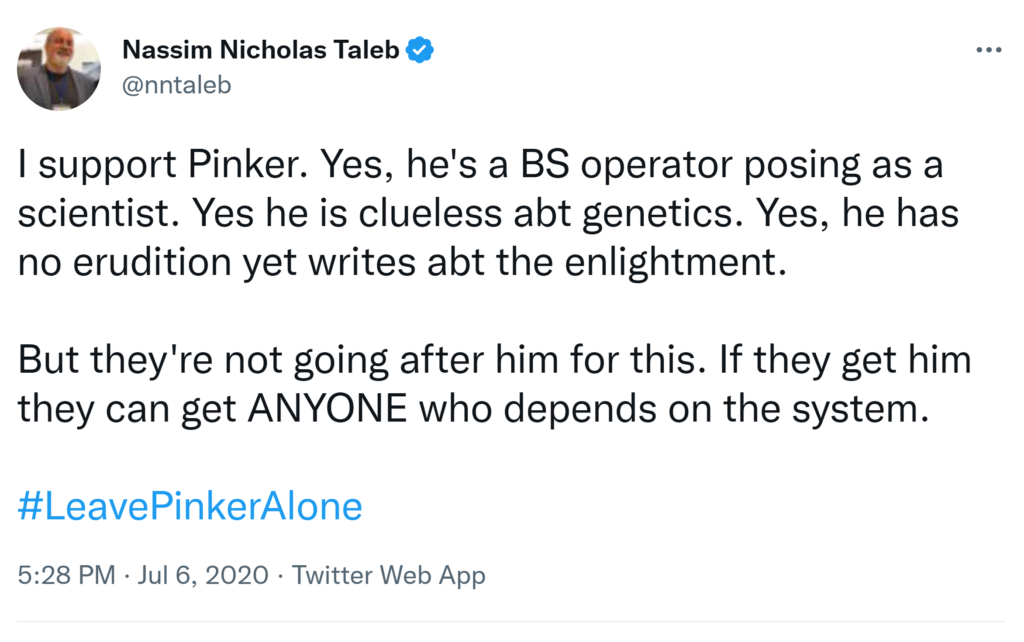The width and height of the screenshot is (1024, 642).
Task: Open the Twitter Web App source link
Action: [x=389, y=576]
